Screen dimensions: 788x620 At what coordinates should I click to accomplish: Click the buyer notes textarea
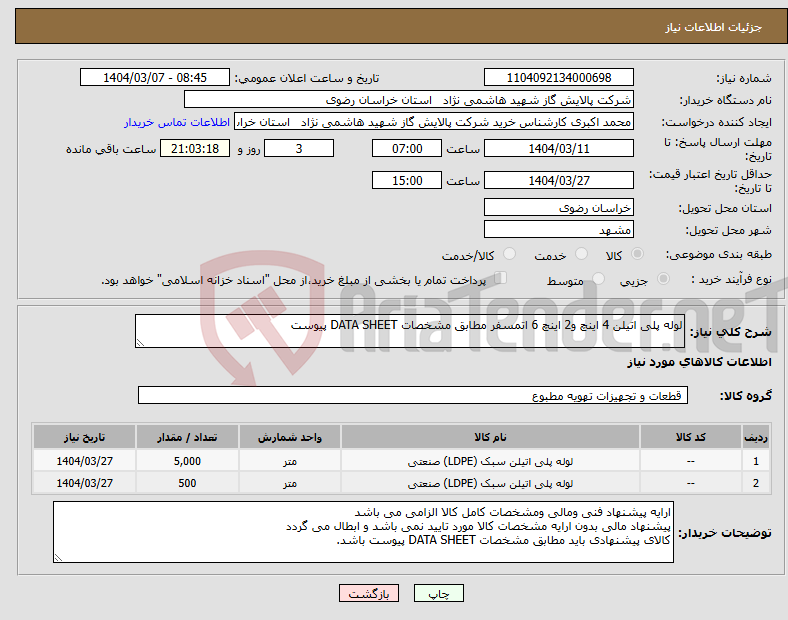click(363, 532)
